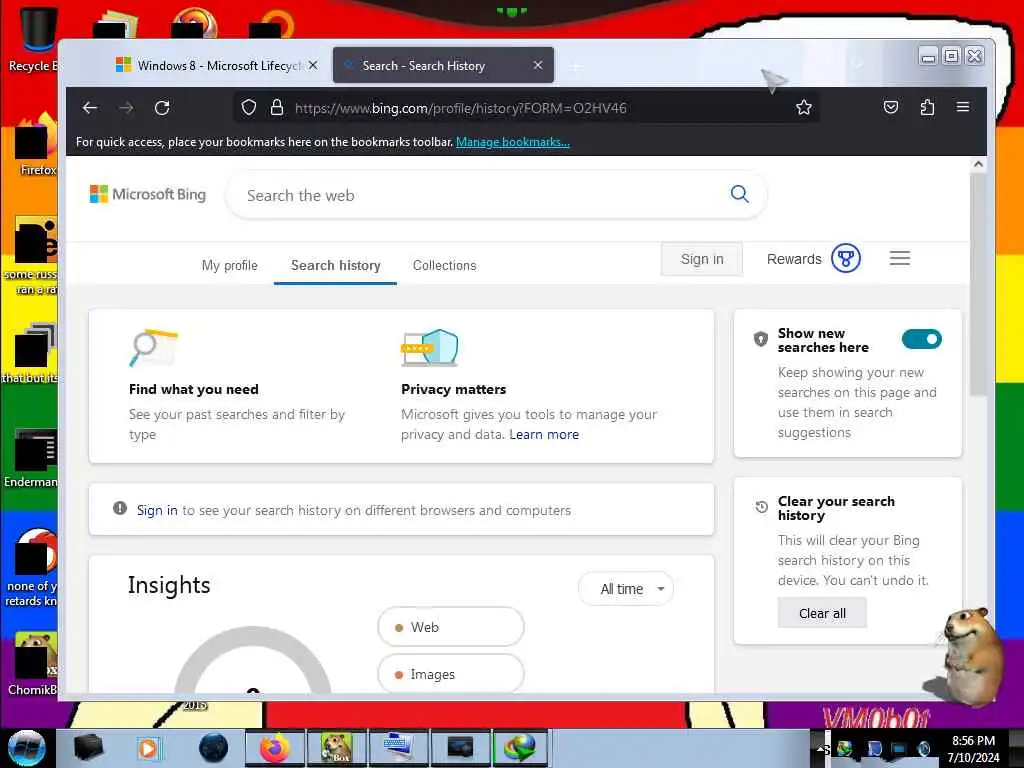Image resolution: width=1024 pixels, height=768 pixels.
Task: Open the Save to Pocket icon
Action: click(x=891, y=107)
